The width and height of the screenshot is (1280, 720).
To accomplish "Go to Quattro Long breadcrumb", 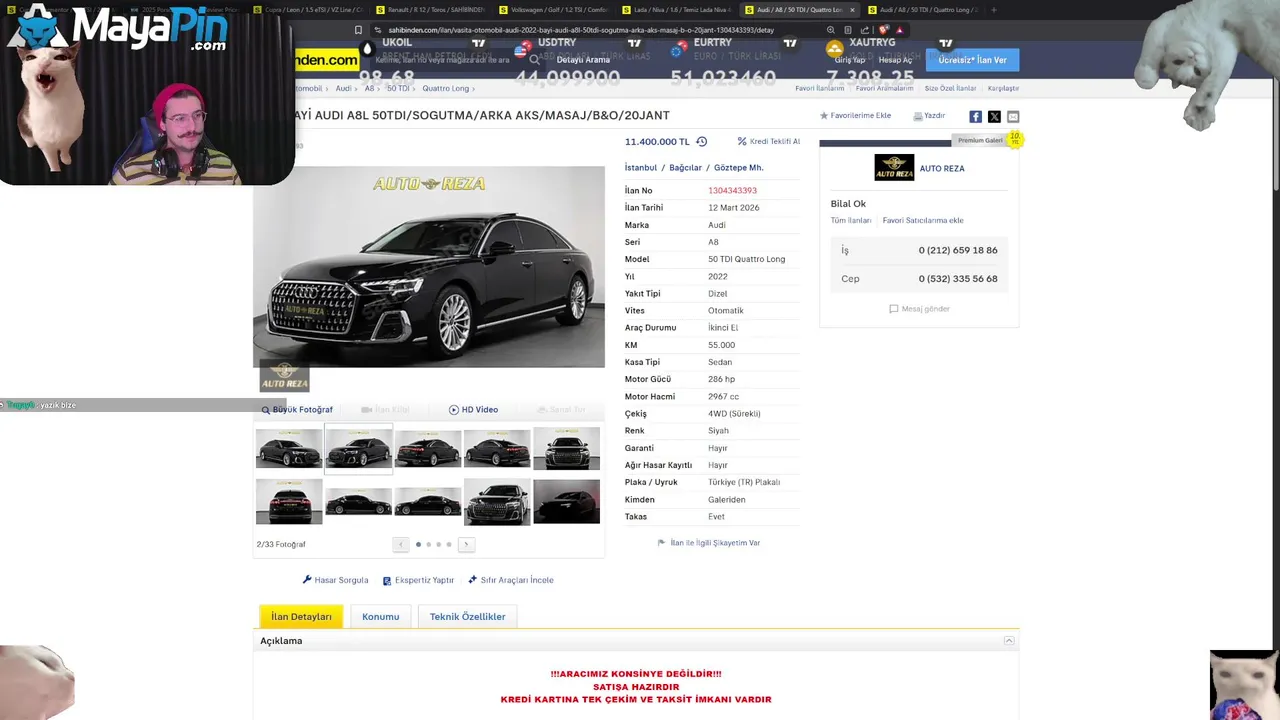I will [x=445, y=88].
